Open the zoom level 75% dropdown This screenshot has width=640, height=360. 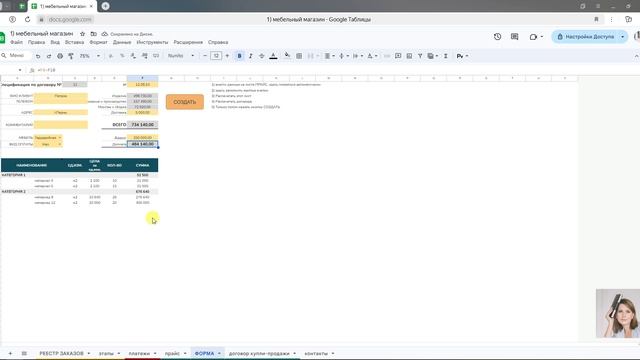tap(89, 56)
